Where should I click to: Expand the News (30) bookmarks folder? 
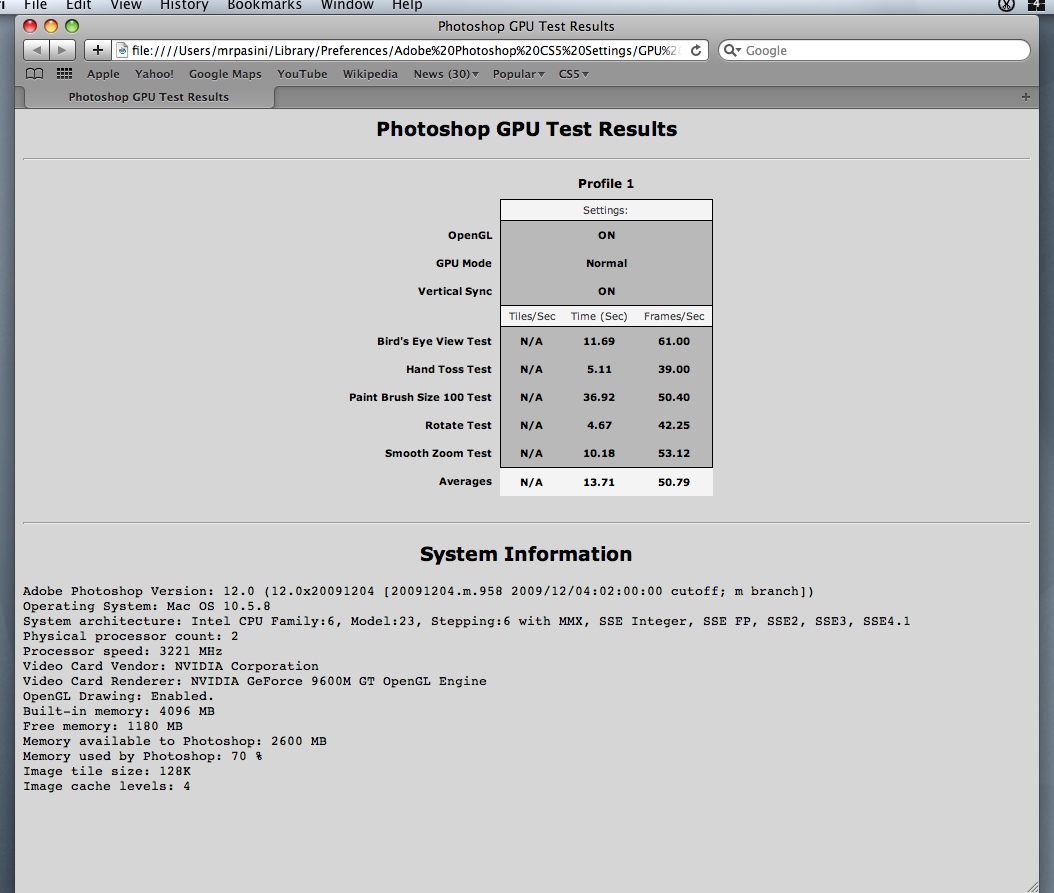tap(446, 74)
